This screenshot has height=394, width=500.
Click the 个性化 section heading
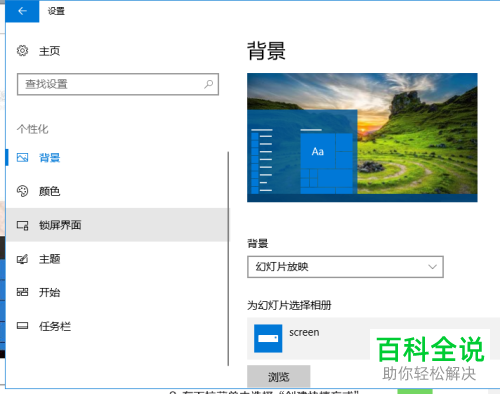33,129
